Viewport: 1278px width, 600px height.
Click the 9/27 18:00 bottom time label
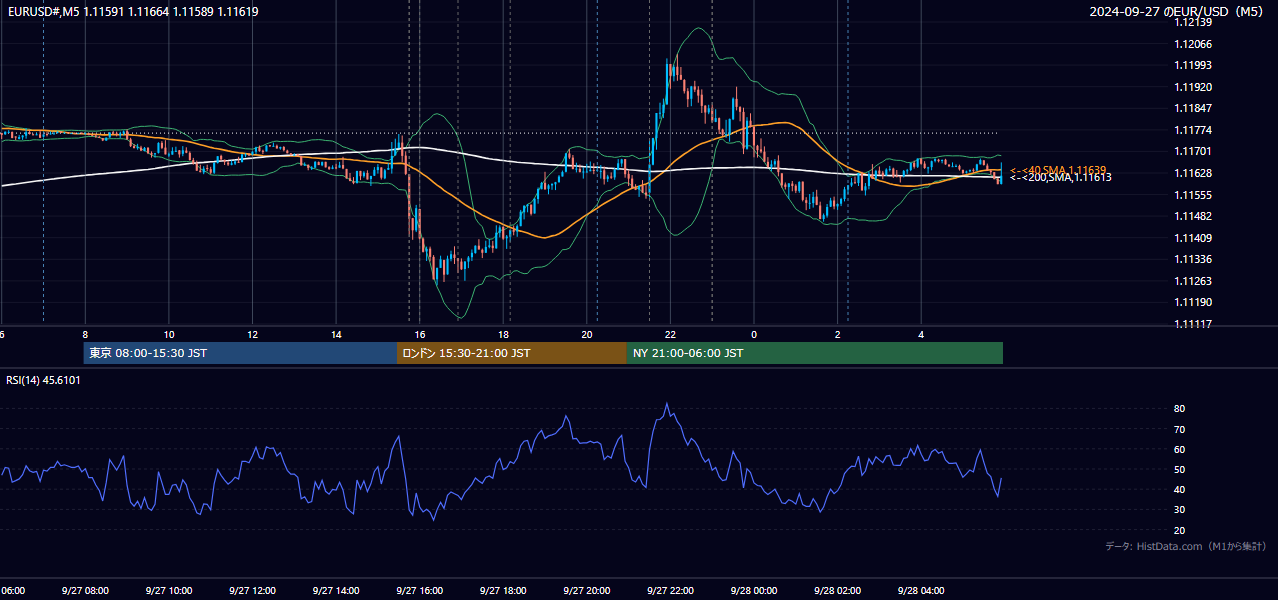click(x=503, y=591)
